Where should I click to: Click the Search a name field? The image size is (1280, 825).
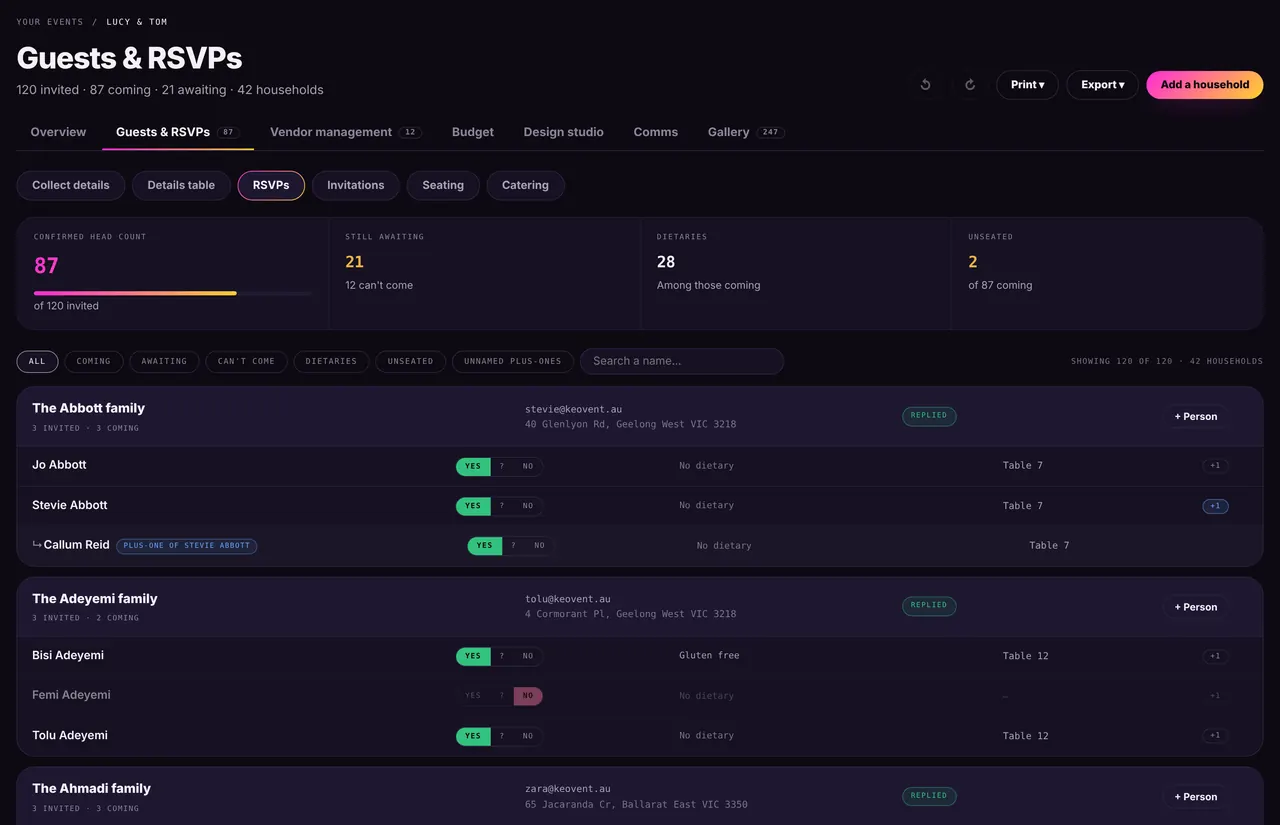tap(682, 361)
